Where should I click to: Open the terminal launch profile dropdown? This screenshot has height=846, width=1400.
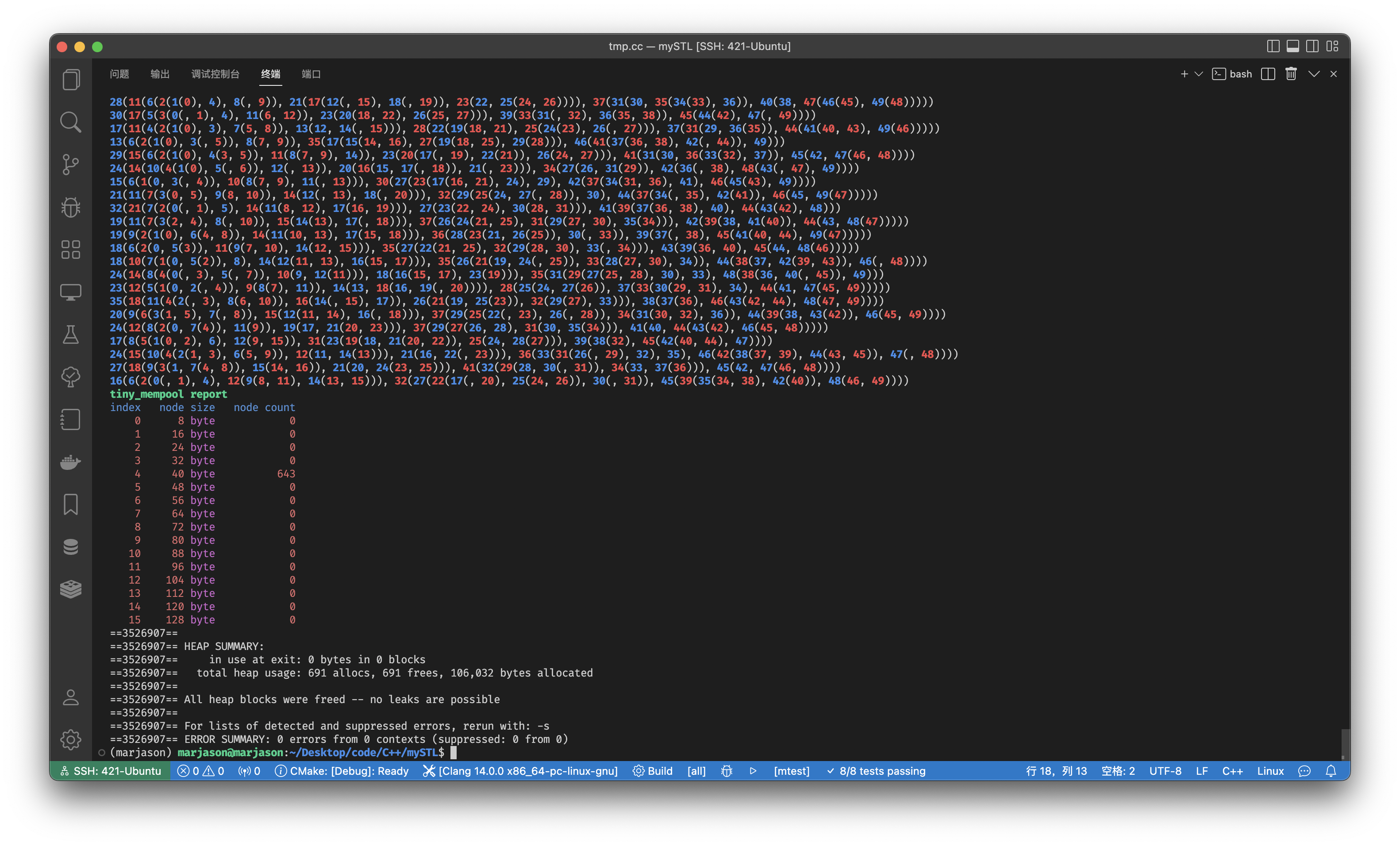click(x=1199, y=74)
